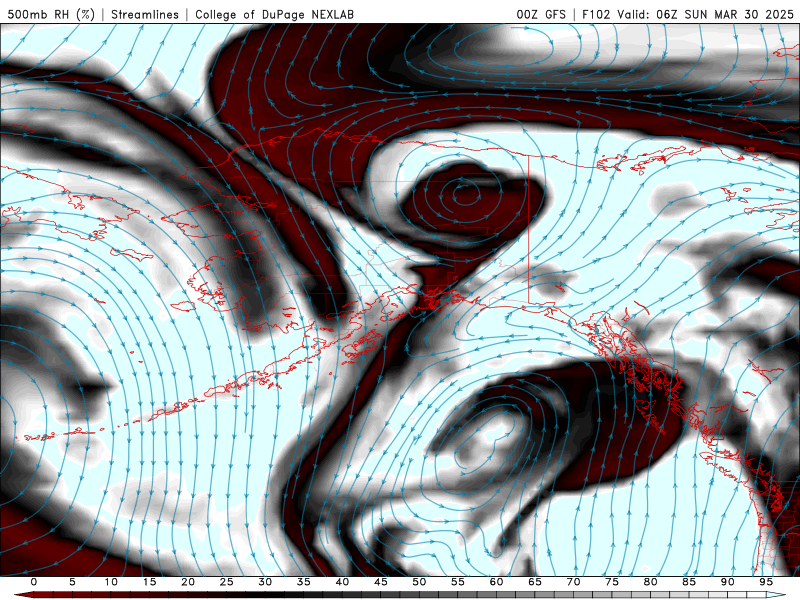Click the color bar label '65'
This screenshot has height=600, width=800.
535,582
